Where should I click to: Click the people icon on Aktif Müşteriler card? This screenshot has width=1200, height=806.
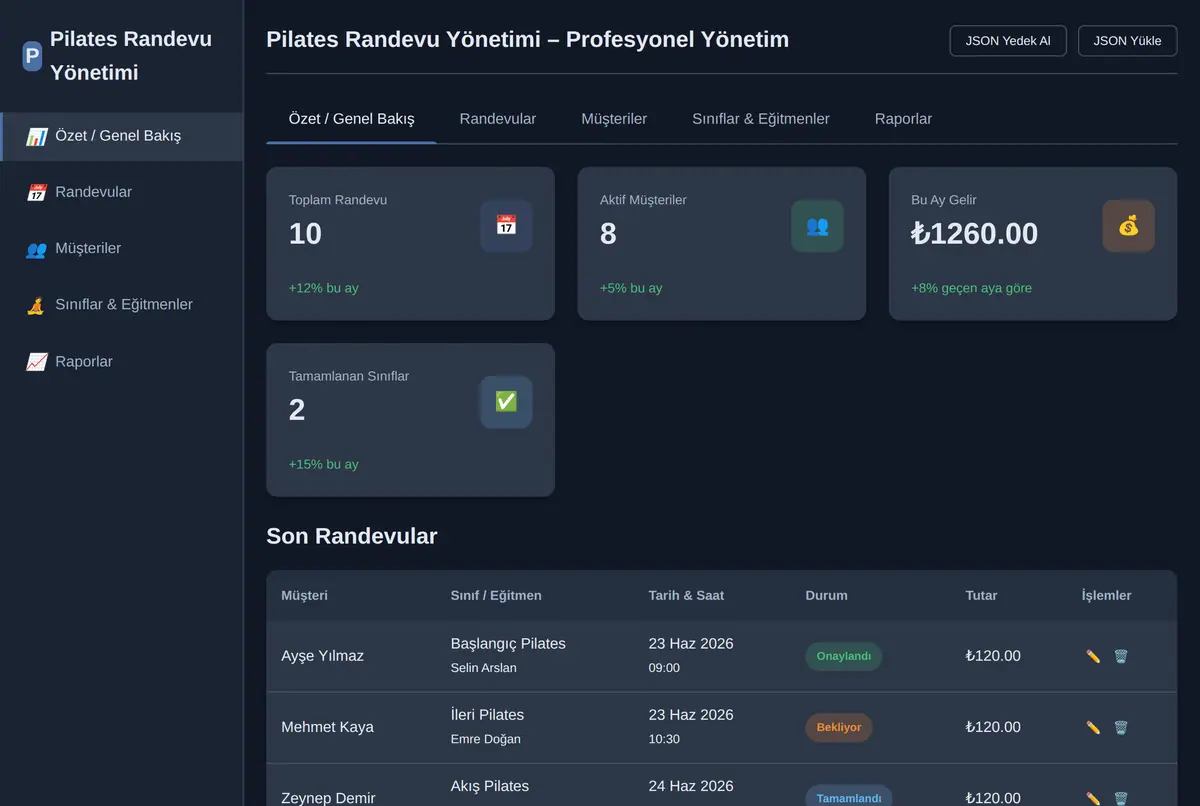click(x=817, y=226)
